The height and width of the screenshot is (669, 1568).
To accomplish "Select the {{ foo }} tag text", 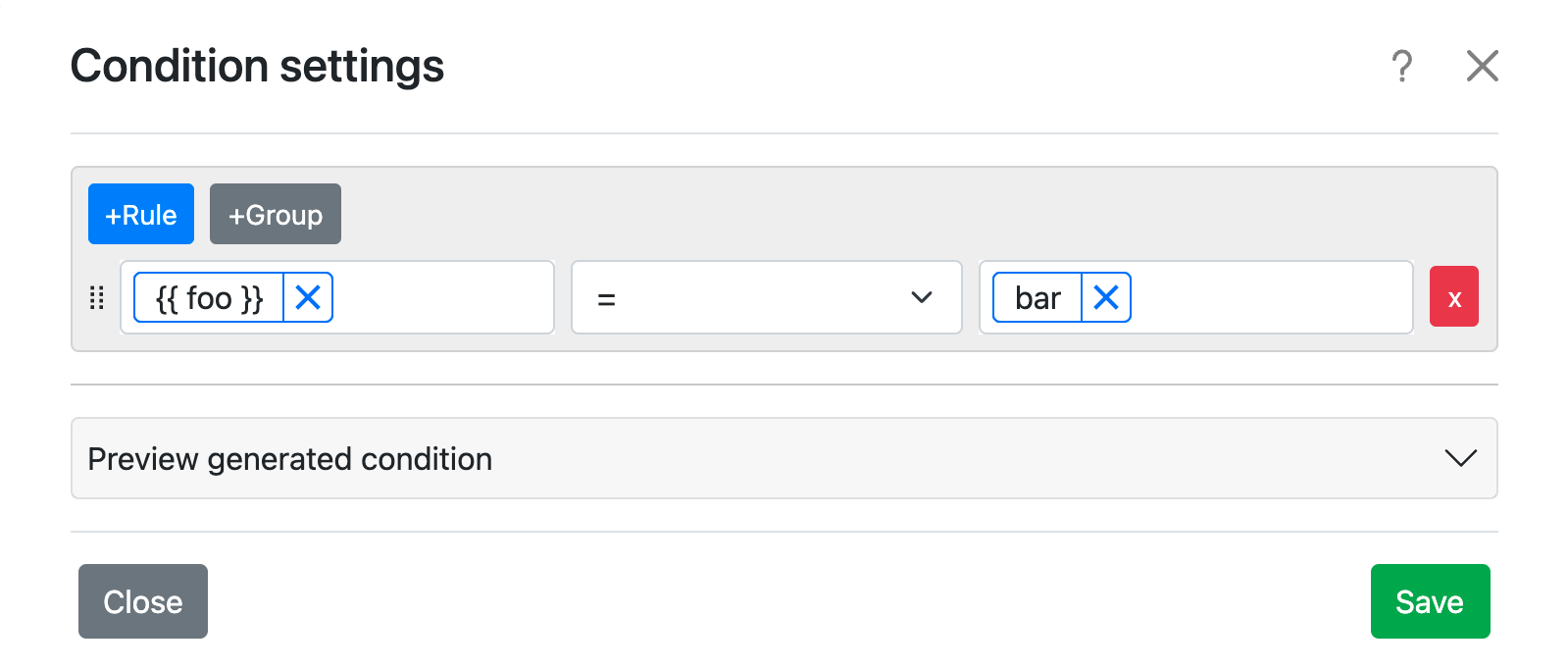I will point(210,297).
